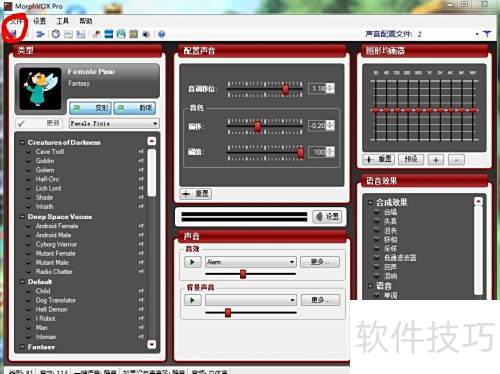Click the olive square toolbar icon

coord(134,34)
